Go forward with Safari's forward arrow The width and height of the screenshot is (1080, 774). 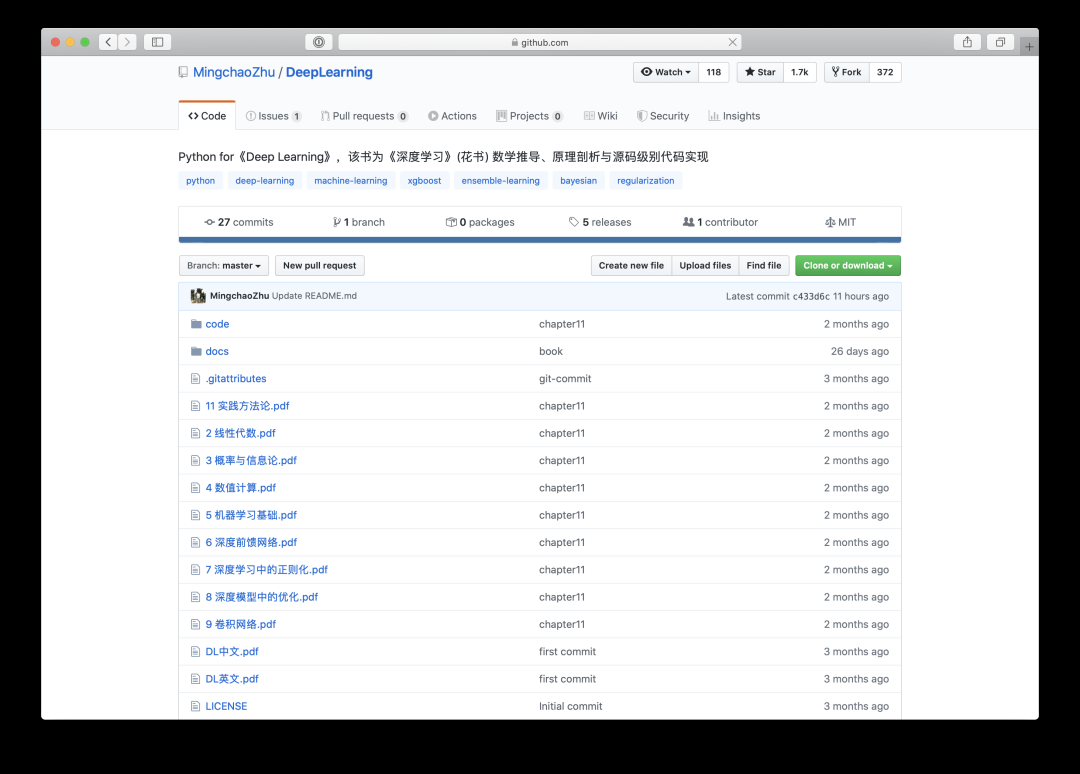coord(127,42)
